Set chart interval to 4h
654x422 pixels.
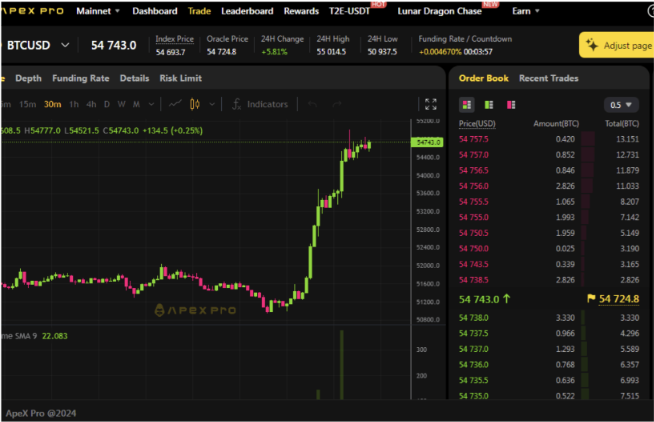click(91, 104)
